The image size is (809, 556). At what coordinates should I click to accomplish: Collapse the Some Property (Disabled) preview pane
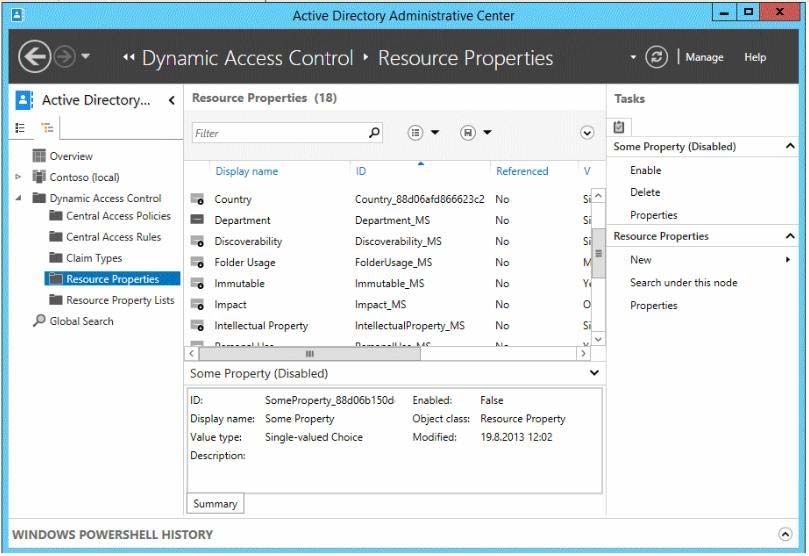click(594, 372)
